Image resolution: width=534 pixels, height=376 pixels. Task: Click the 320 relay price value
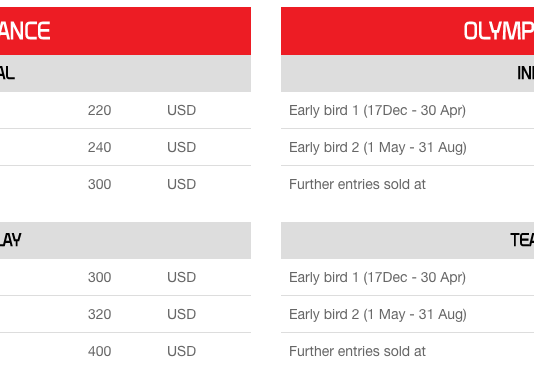pyautogui.click(x=99, y=314)
